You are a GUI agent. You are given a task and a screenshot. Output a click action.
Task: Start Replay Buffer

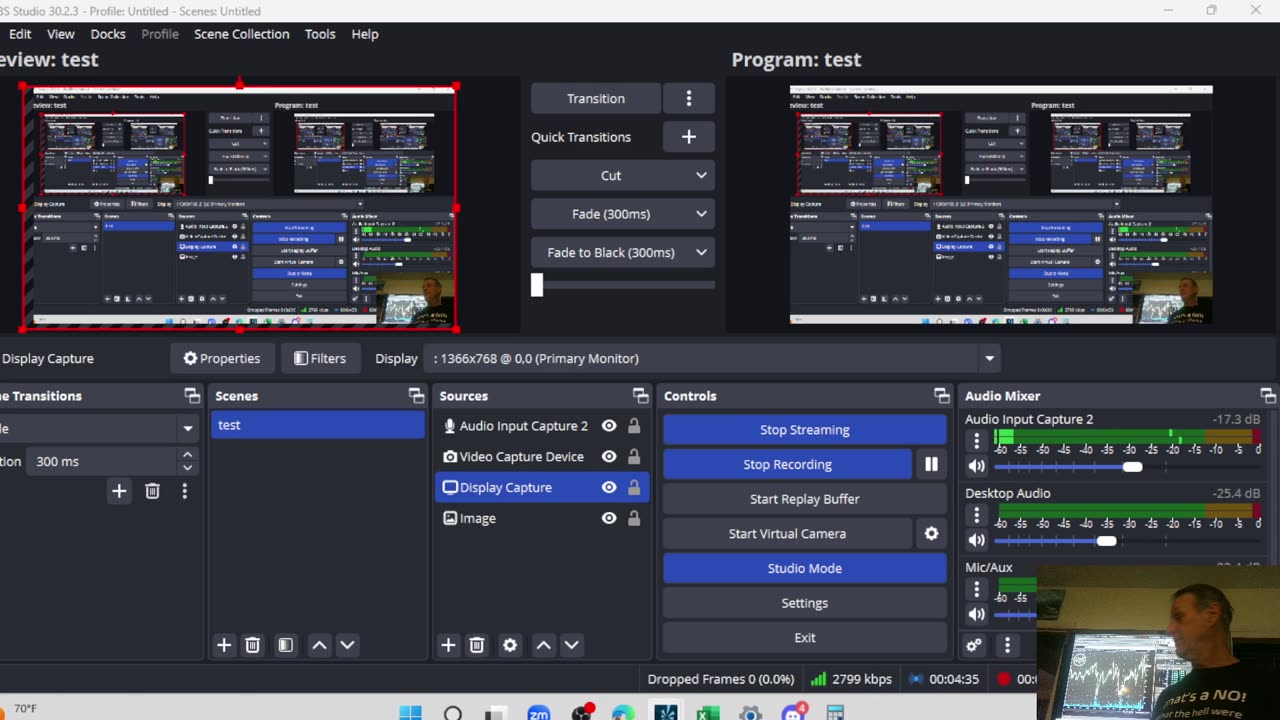tap(805, 499)
